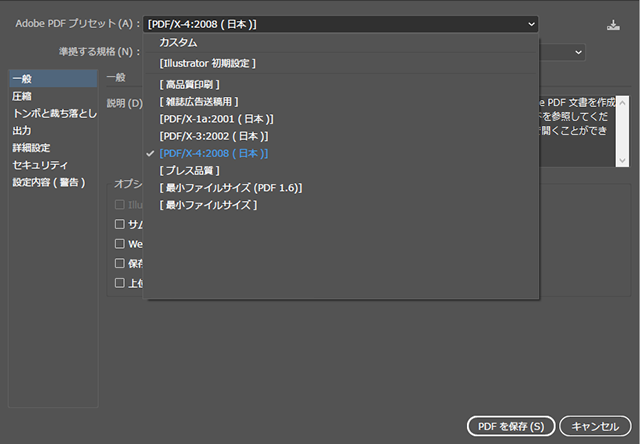Open 詳細設定 category
The height and width of the screenshot is (444, 640).
tap(53, 148)
